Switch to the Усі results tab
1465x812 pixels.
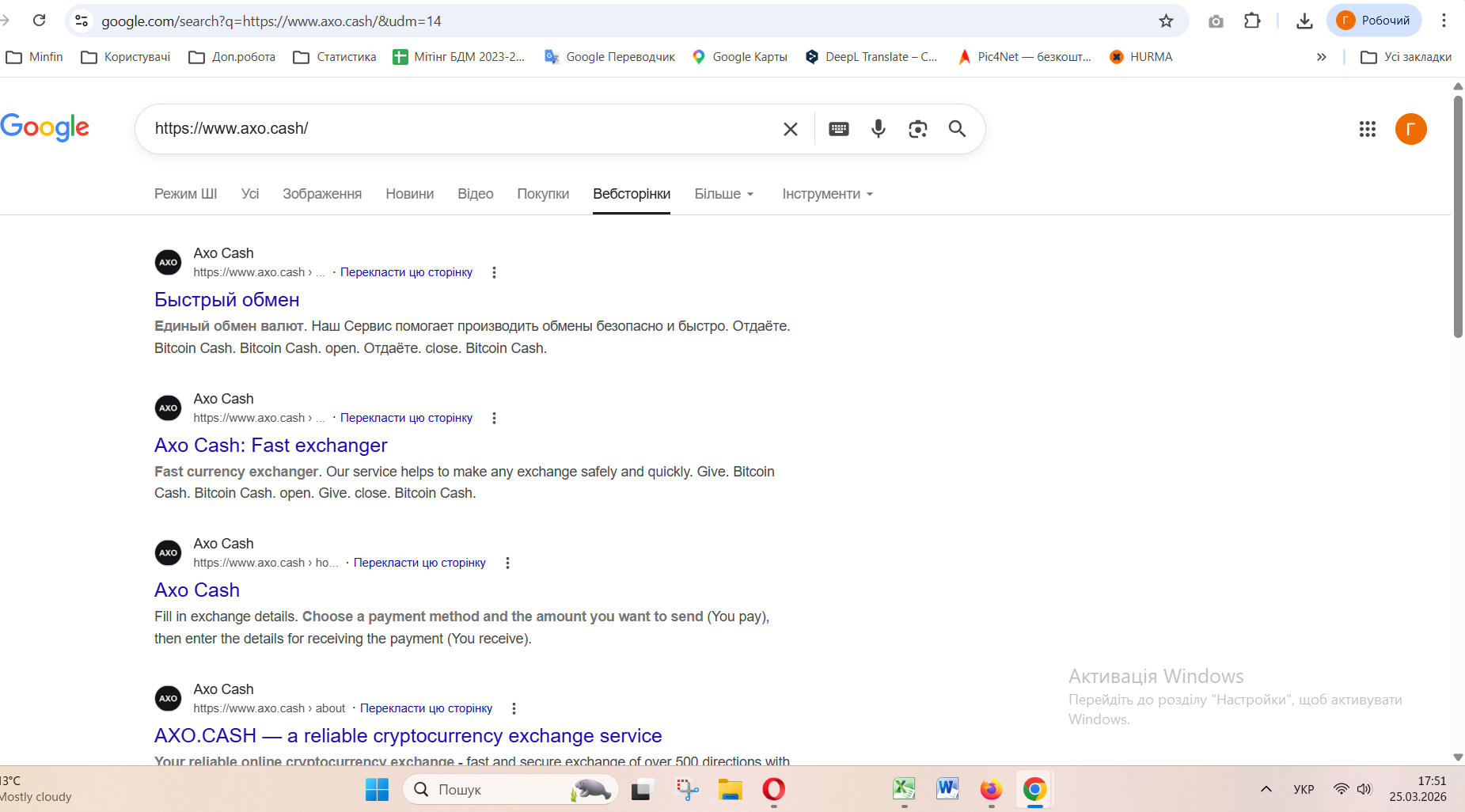click(250, 194)
